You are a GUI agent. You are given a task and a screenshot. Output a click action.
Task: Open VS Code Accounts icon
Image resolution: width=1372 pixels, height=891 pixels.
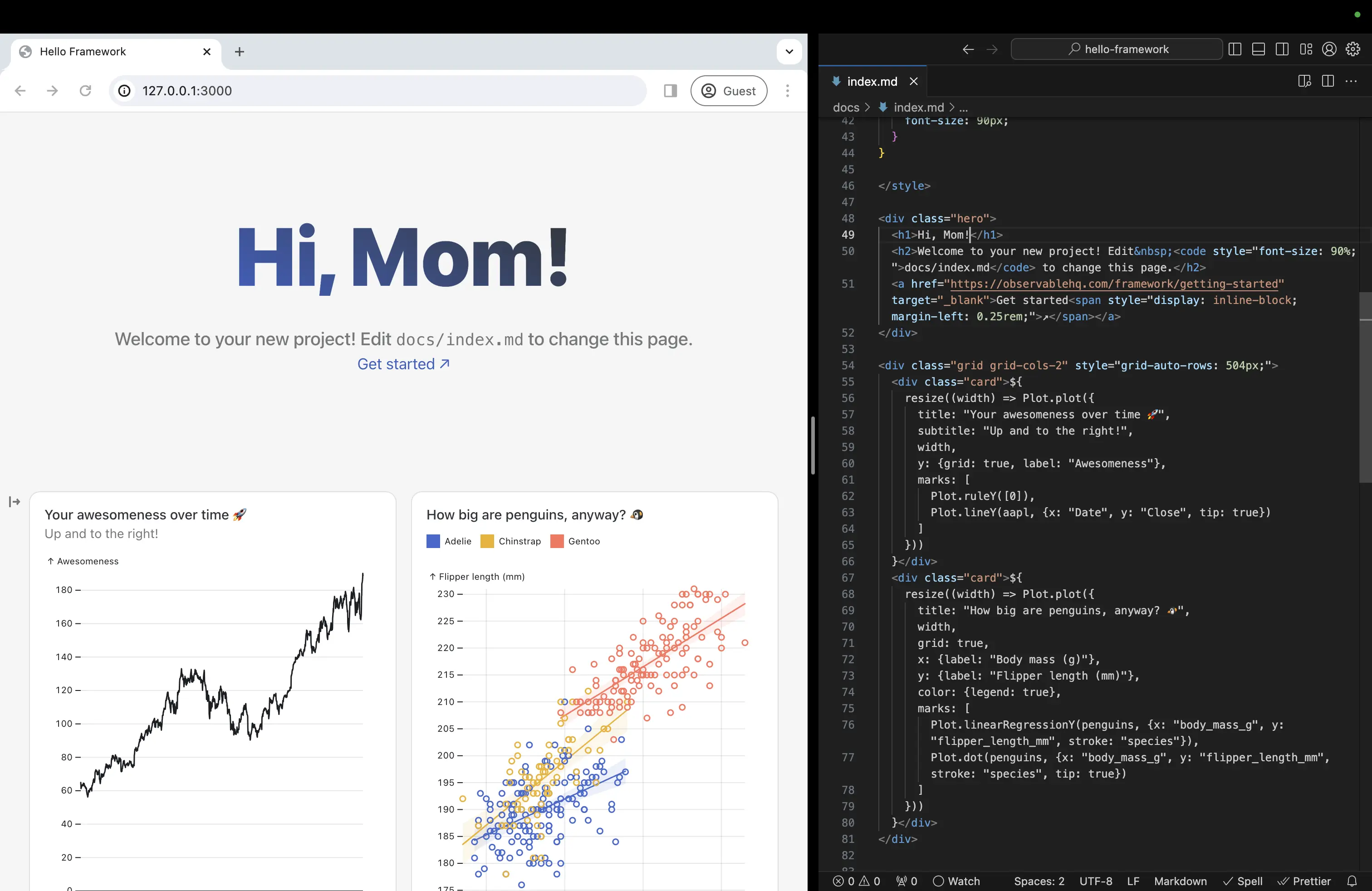click(x=1329, y=49)
